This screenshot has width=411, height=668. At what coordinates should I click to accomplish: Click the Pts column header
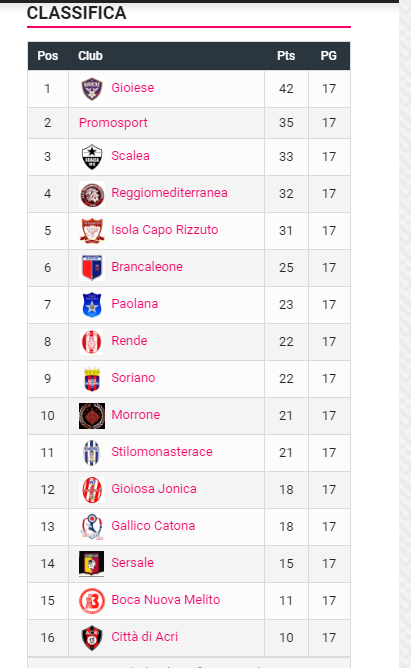[x=286, y=56]
